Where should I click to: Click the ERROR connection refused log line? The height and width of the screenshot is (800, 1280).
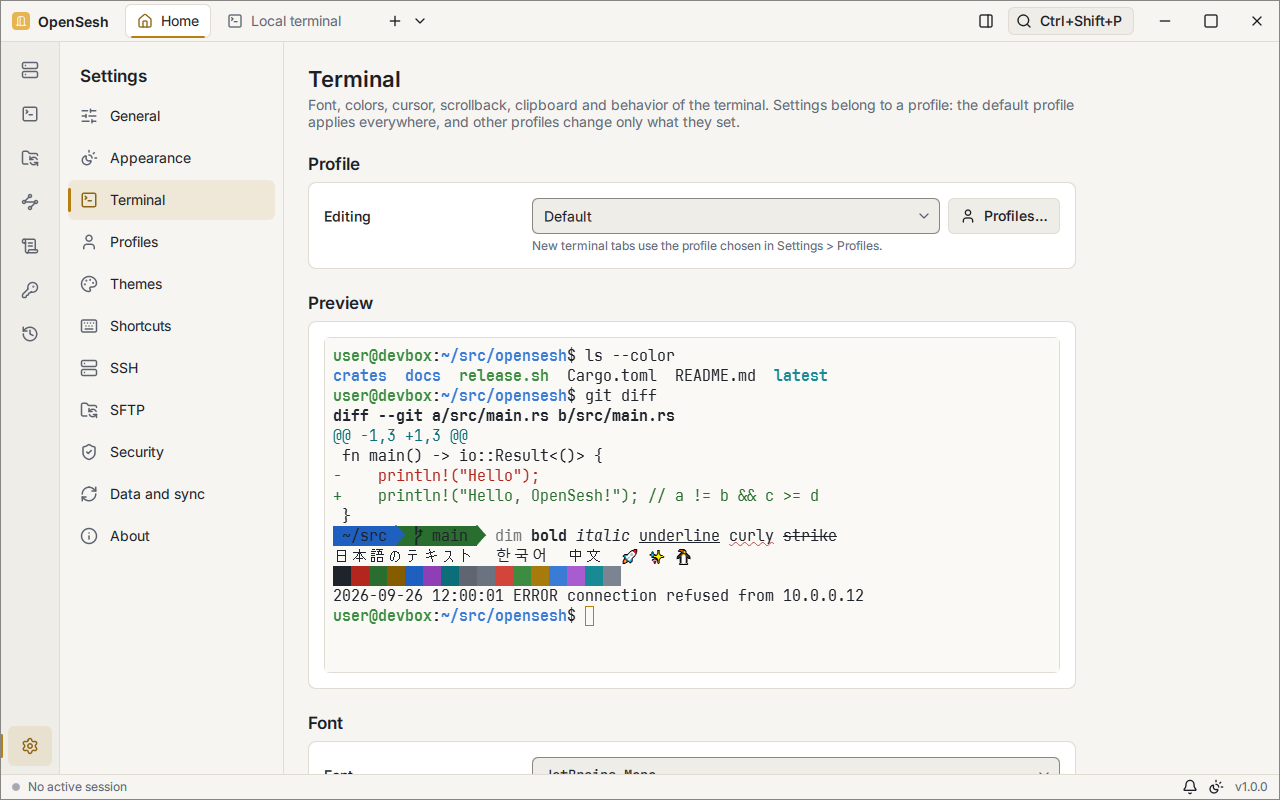click(598, 596)
